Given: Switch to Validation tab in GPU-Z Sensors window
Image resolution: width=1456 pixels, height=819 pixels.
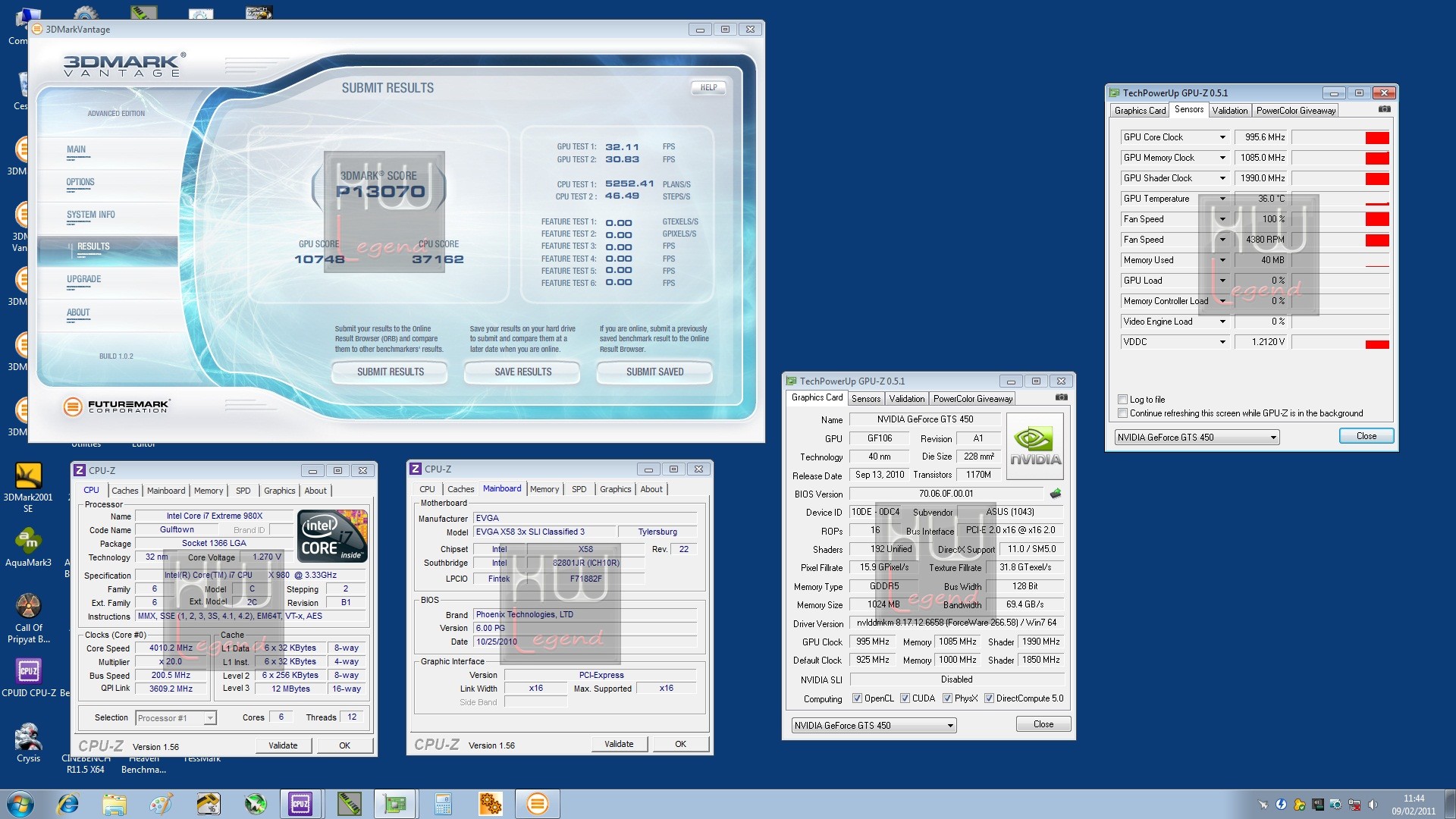Looking at the screenshot, I should tap(1229, 110).
